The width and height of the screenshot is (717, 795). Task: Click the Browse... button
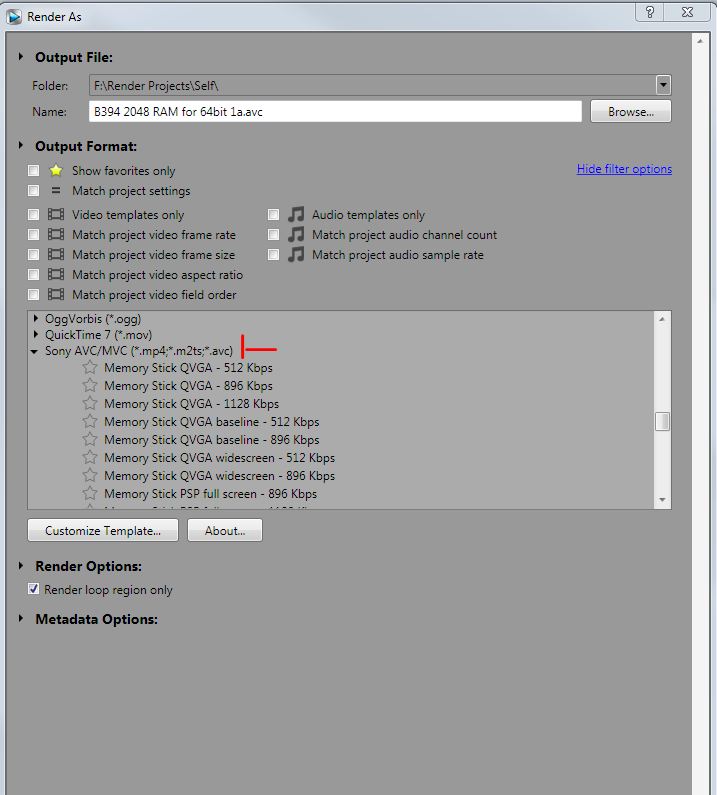[x=630, y=112]
